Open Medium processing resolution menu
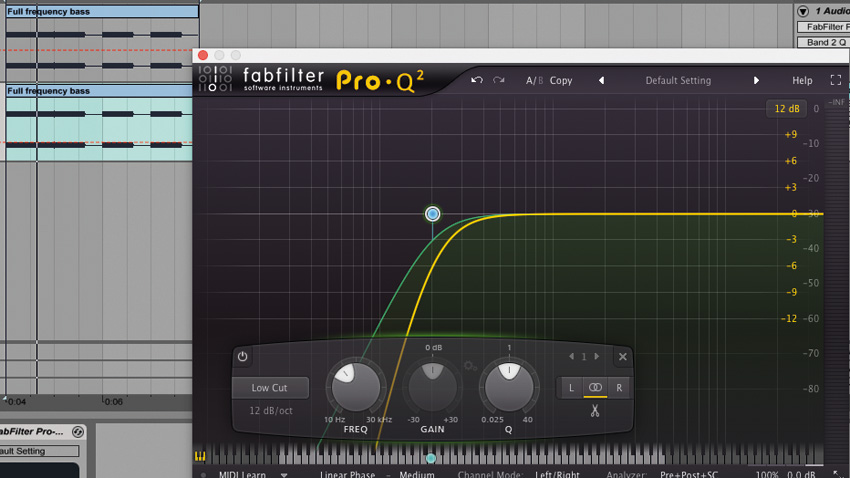 tap(417, 474)
